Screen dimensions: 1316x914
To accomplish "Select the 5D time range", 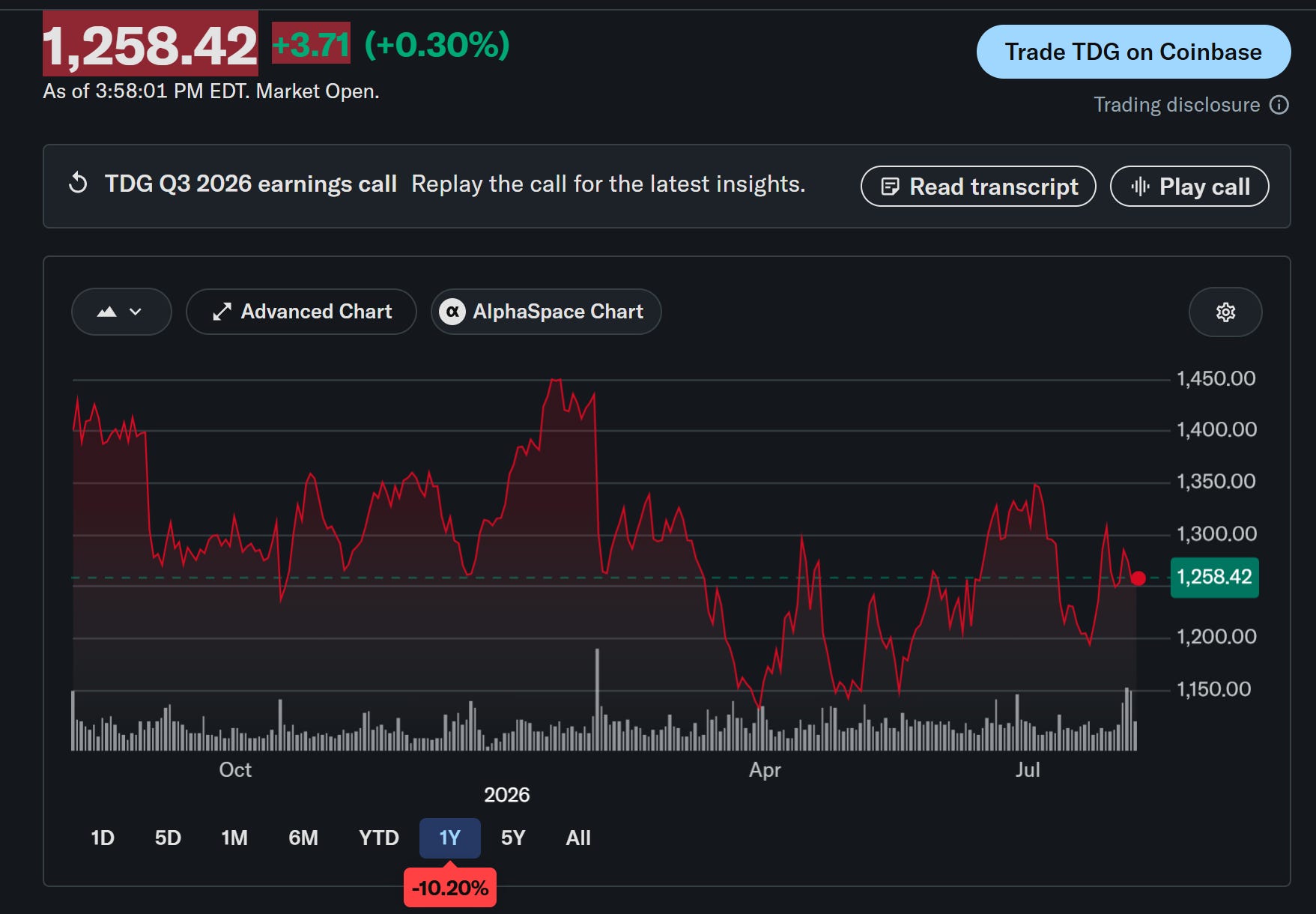I will pyautogui.click(x=168, y=838).
